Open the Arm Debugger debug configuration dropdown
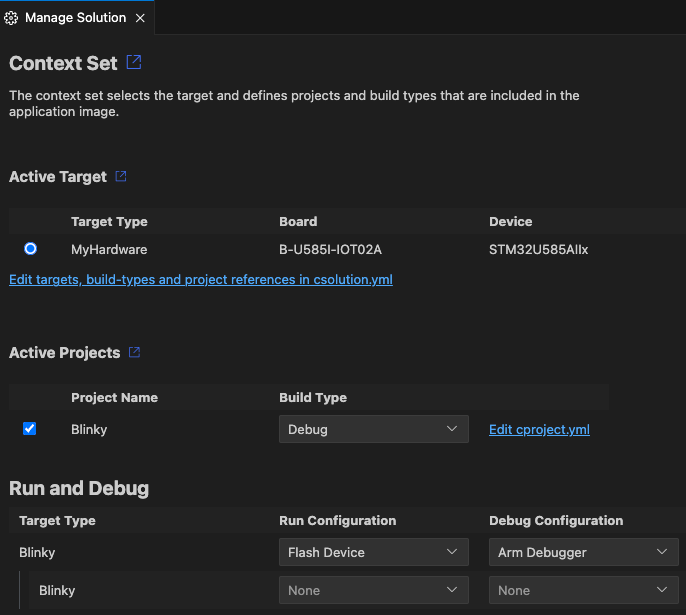Viewport: 686px width, 615px height. tap(584, 552)
